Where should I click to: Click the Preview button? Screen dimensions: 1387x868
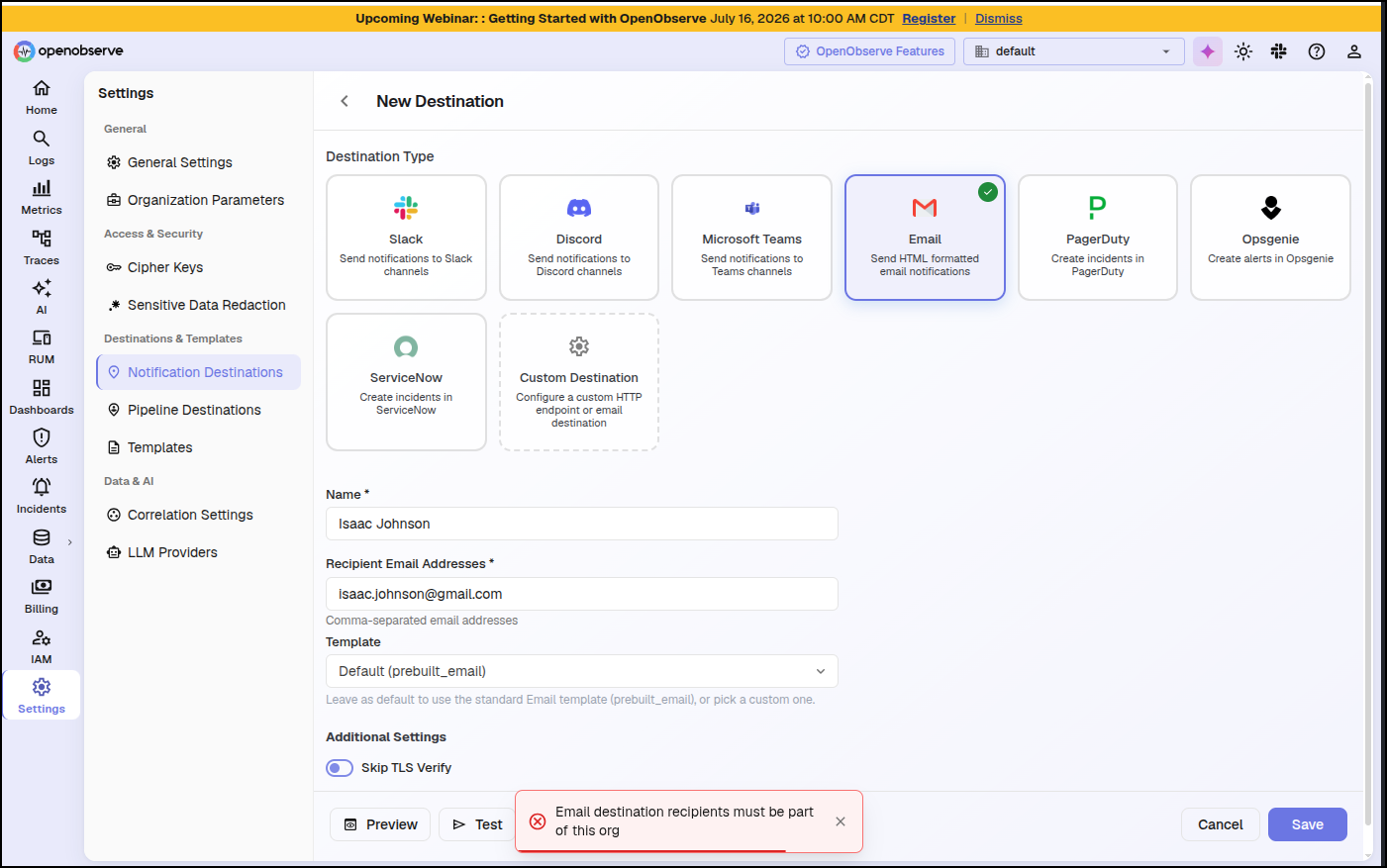[x=380, y=824]
